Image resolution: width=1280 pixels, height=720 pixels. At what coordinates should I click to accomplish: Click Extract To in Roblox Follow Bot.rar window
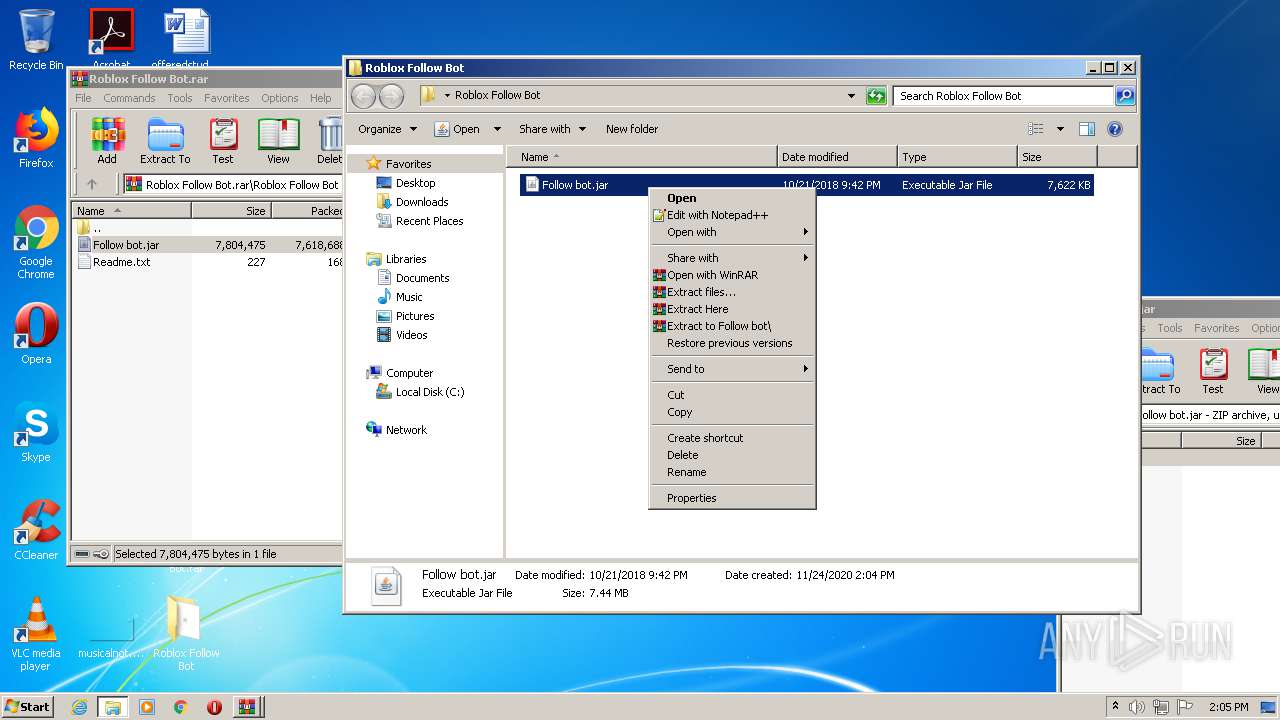click(x=165, y=141)
